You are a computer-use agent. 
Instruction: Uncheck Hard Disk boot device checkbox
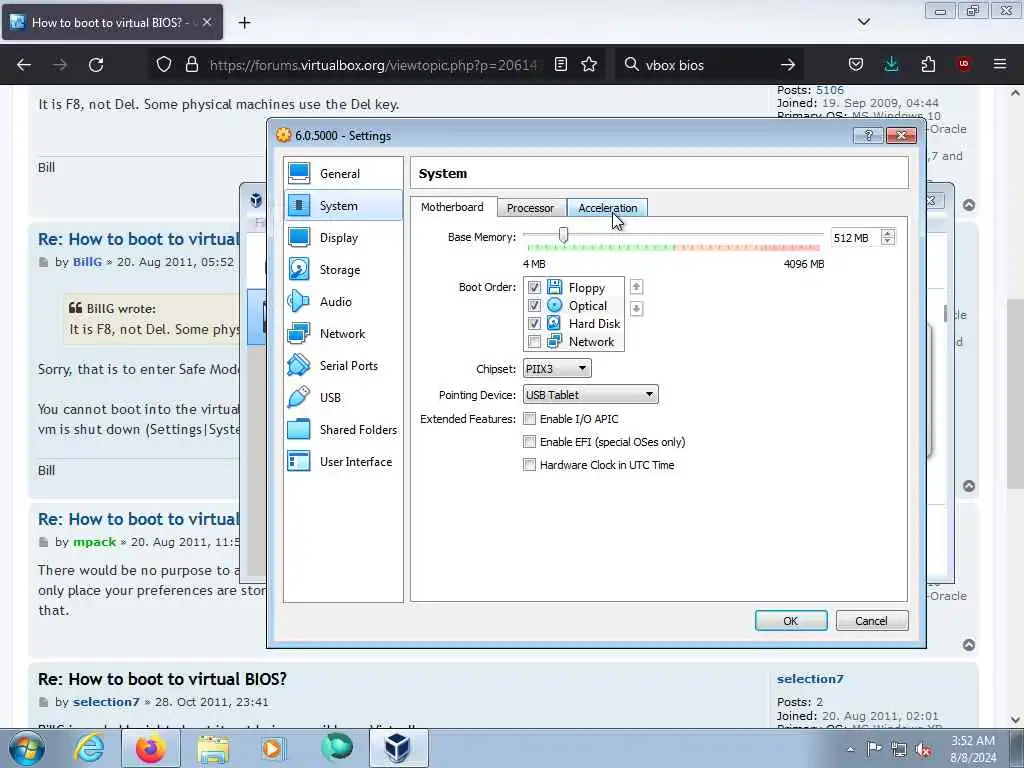534,323
